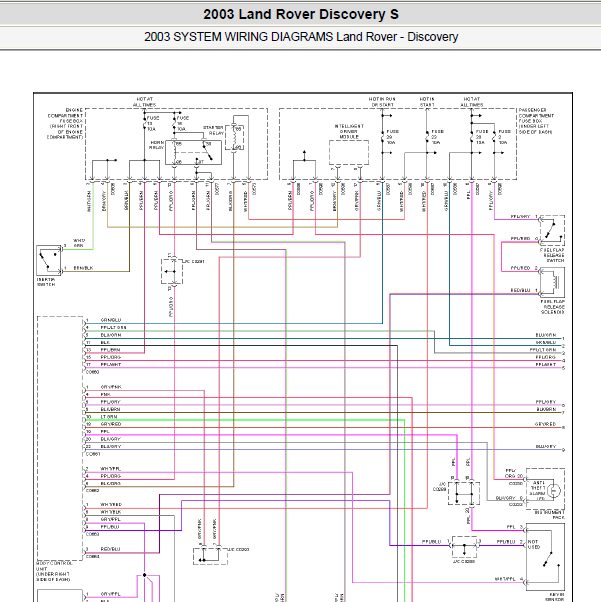
Task: Click the FUEL FLAP RELEASE SWITCH label
Action: click(552, 255)
